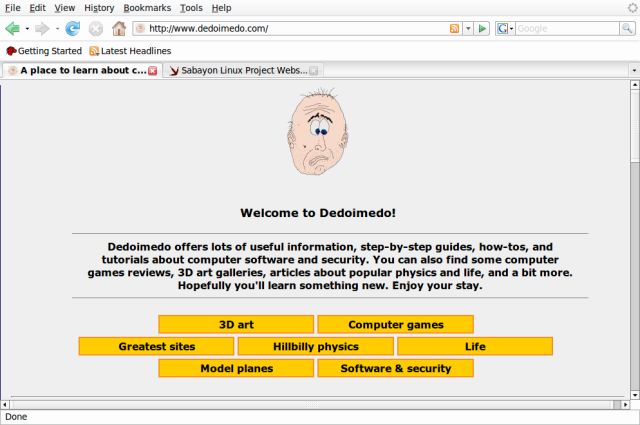Screen dimensions: 640x425
Task: Click the green Go arrow button
Action: point(482,29)
